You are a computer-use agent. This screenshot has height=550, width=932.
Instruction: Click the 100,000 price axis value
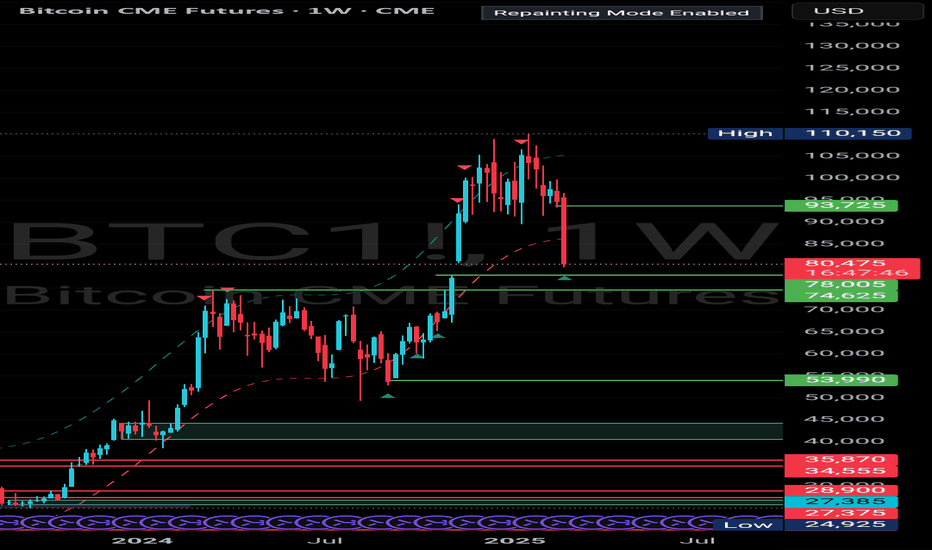click(x=852, y=178)
